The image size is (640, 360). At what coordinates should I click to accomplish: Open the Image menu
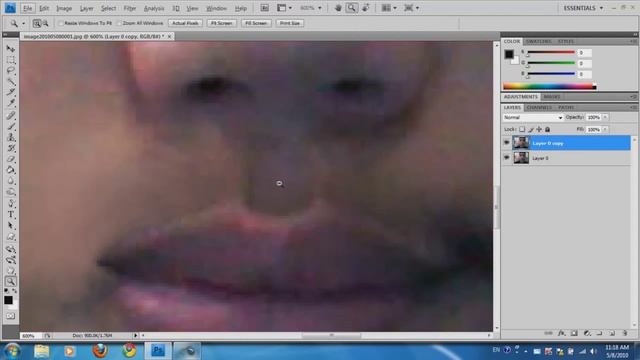pyautogui.click(x=64, y=8)
